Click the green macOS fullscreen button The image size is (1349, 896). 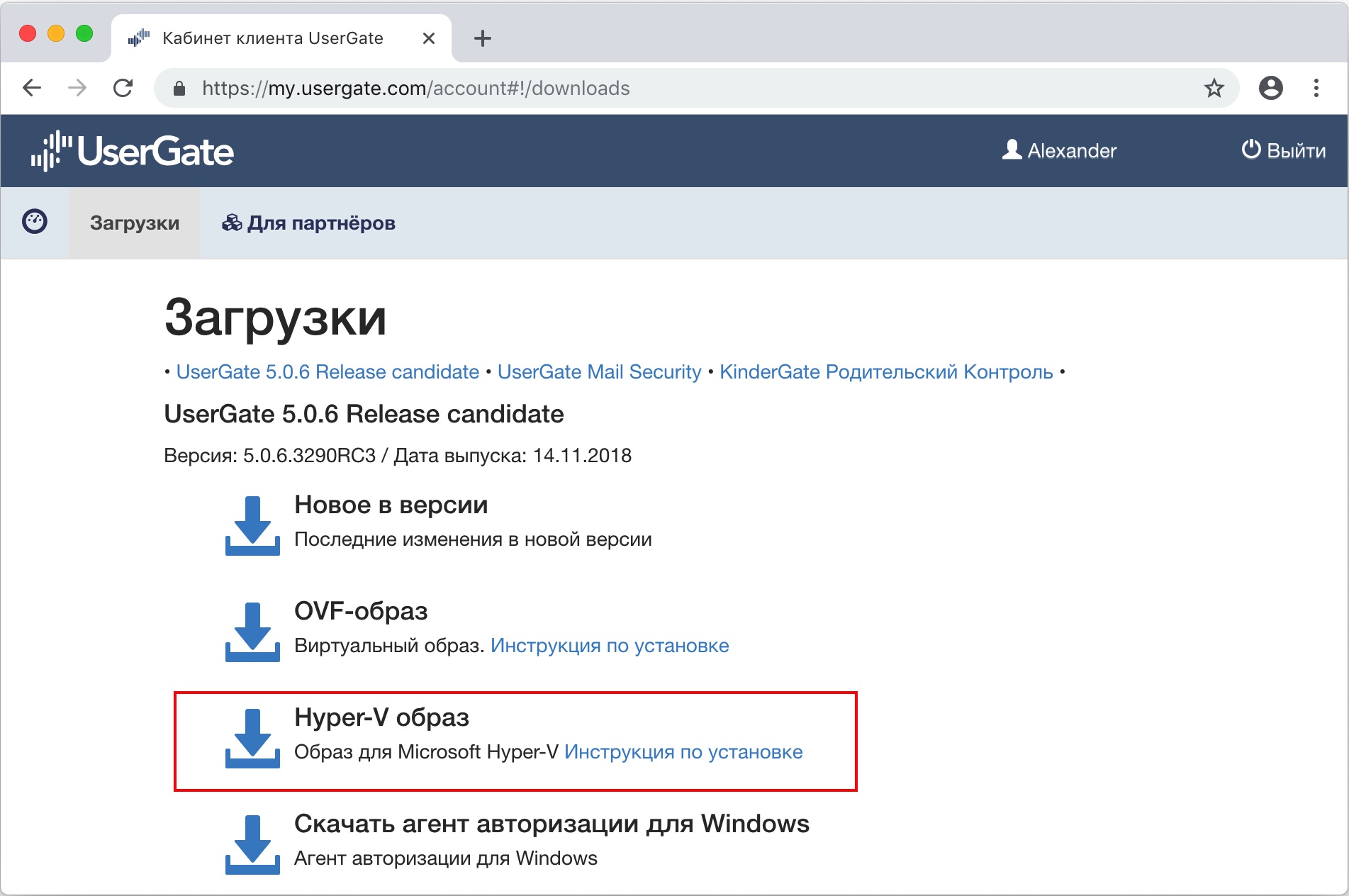pos(84,33)
